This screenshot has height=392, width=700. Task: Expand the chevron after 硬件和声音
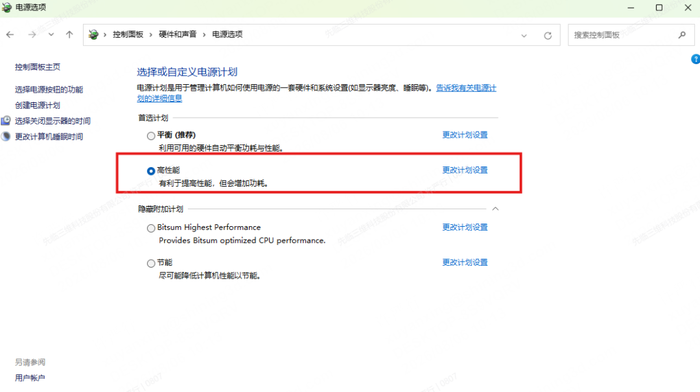click(204, 34)
